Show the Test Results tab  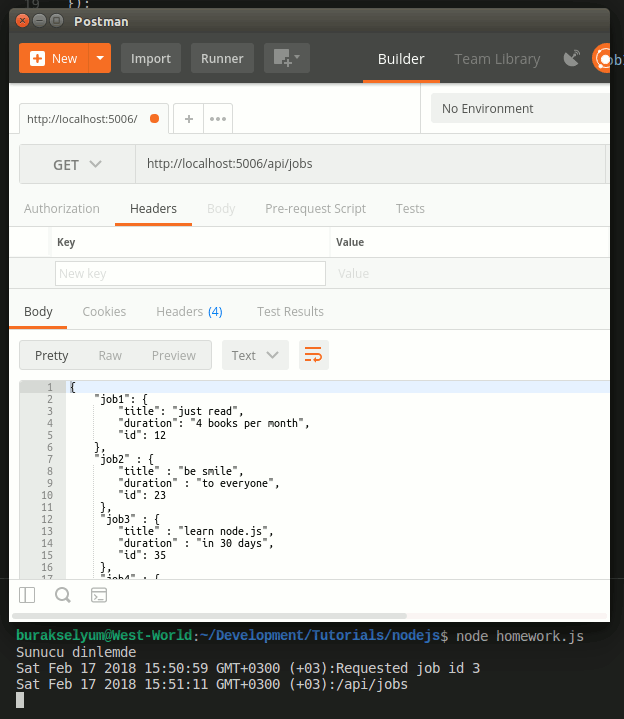[x=290, y=312]
